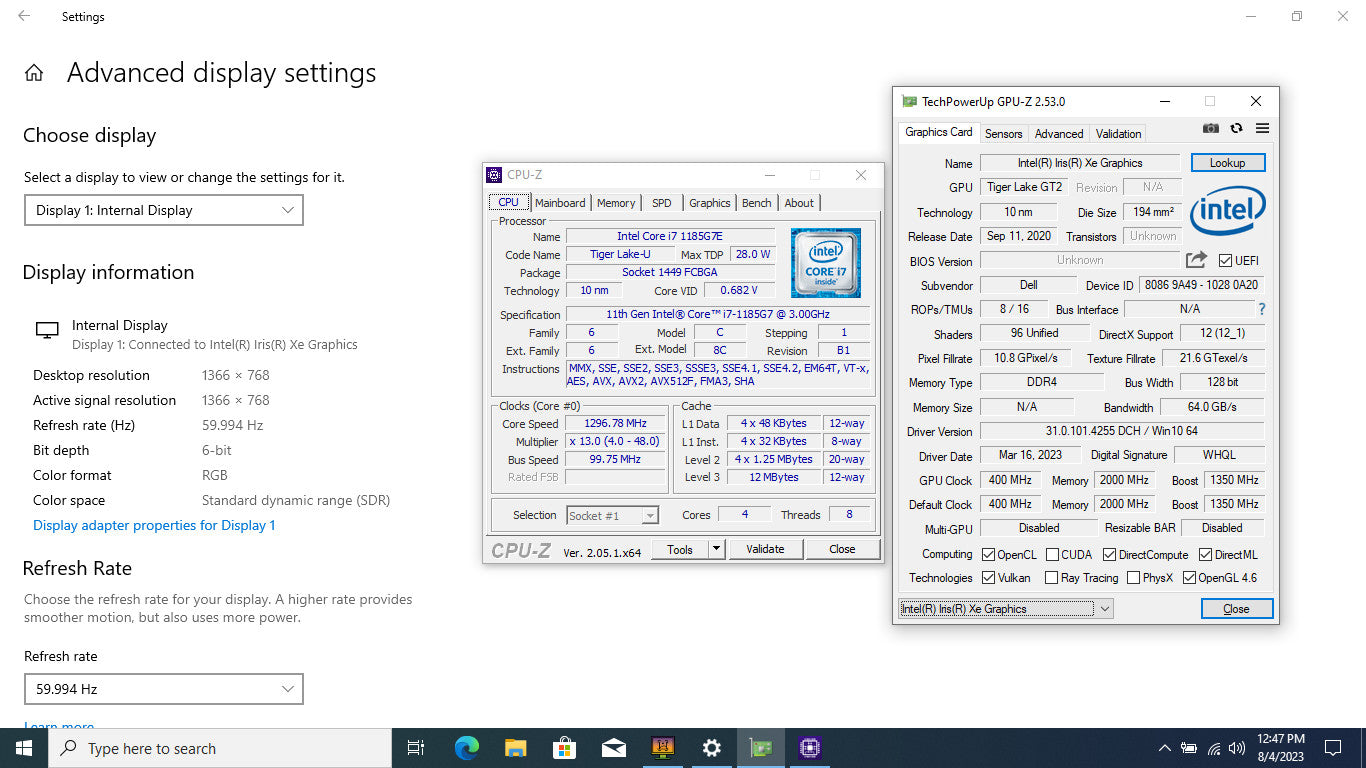Open the Windows Start menu
Viewport: 1366px width, 768px height.
pos(24,748)
